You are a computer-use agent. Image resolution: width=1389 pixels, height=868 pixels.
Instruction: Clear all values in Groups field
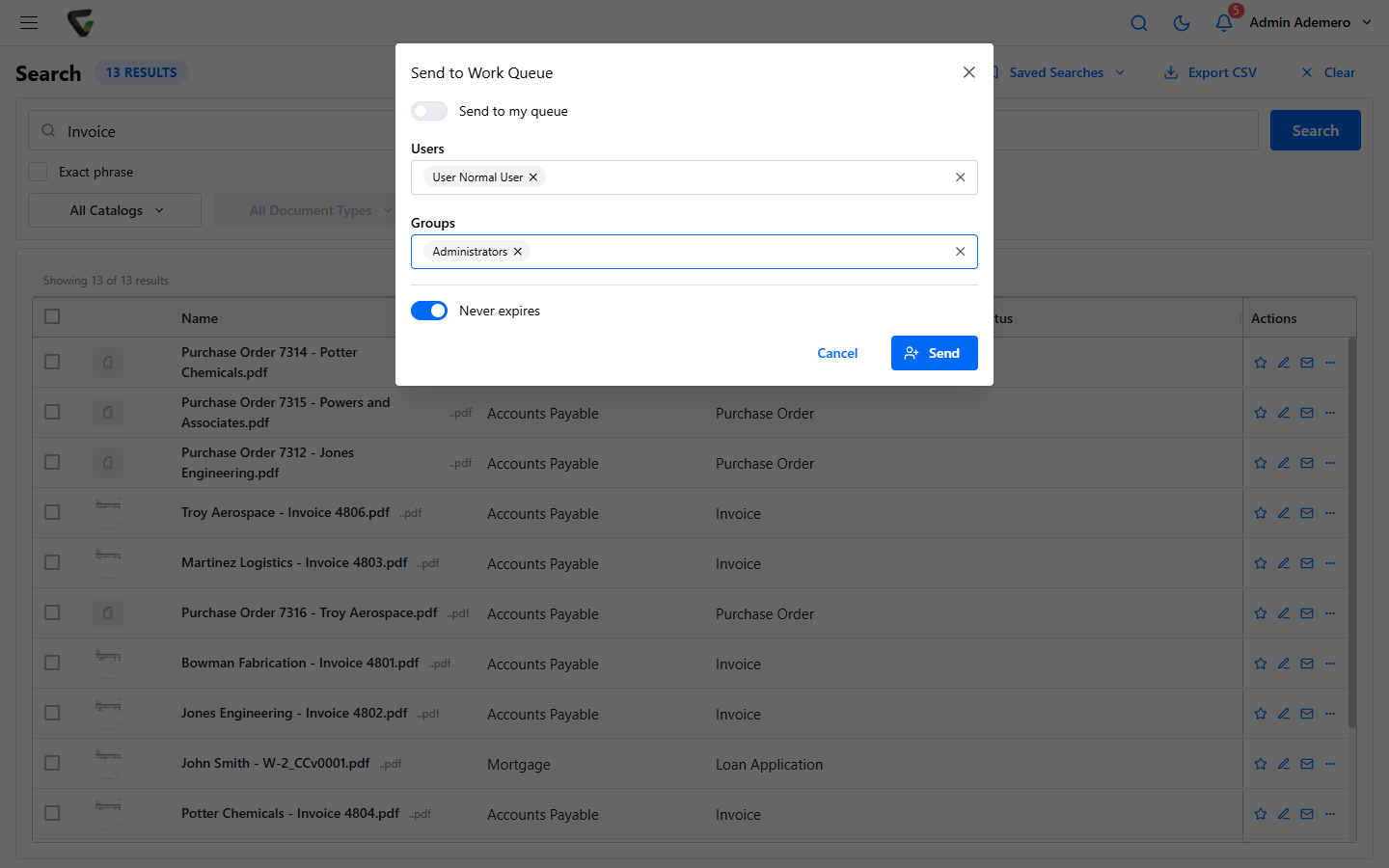point(960,252)
